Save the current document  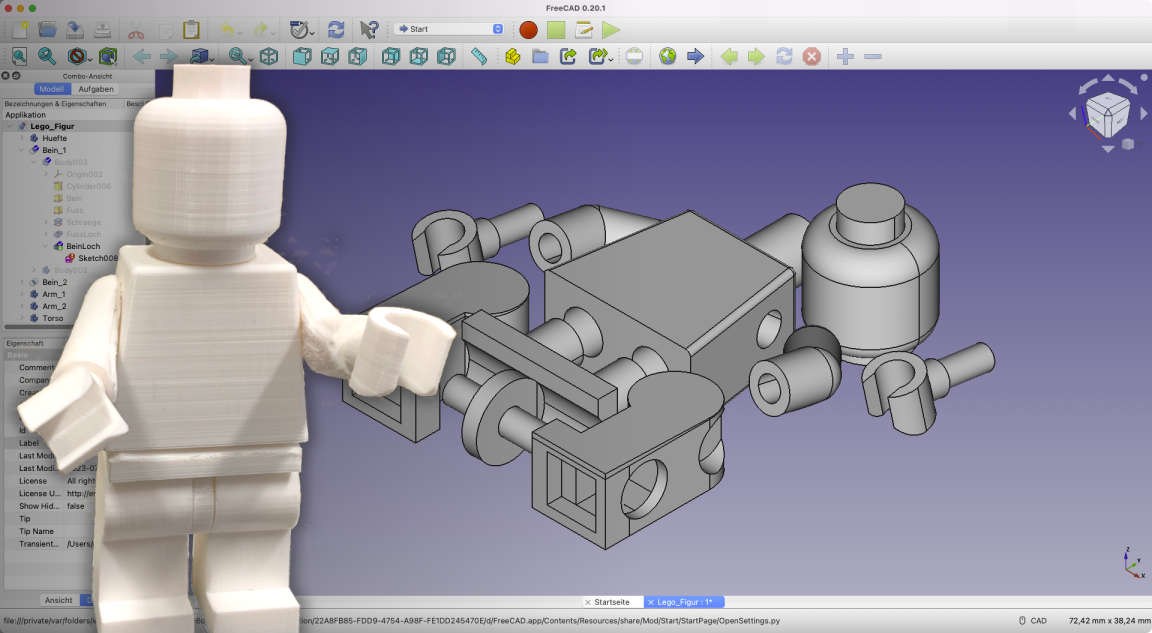tap(75, 29)
